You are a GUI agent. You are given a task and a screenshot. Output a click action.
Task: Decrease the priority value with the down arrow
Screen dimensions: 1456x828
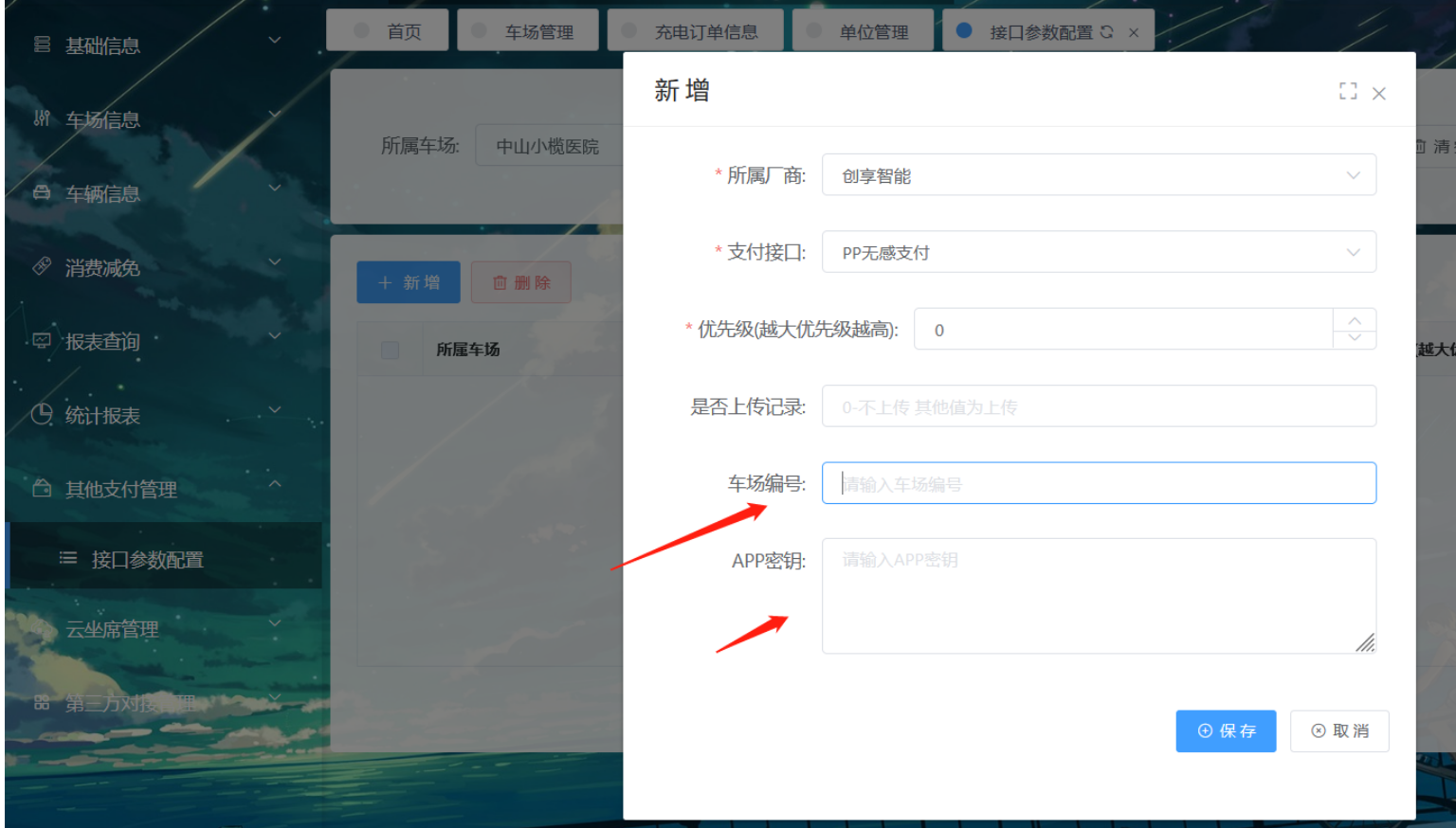pos(1355,338)
